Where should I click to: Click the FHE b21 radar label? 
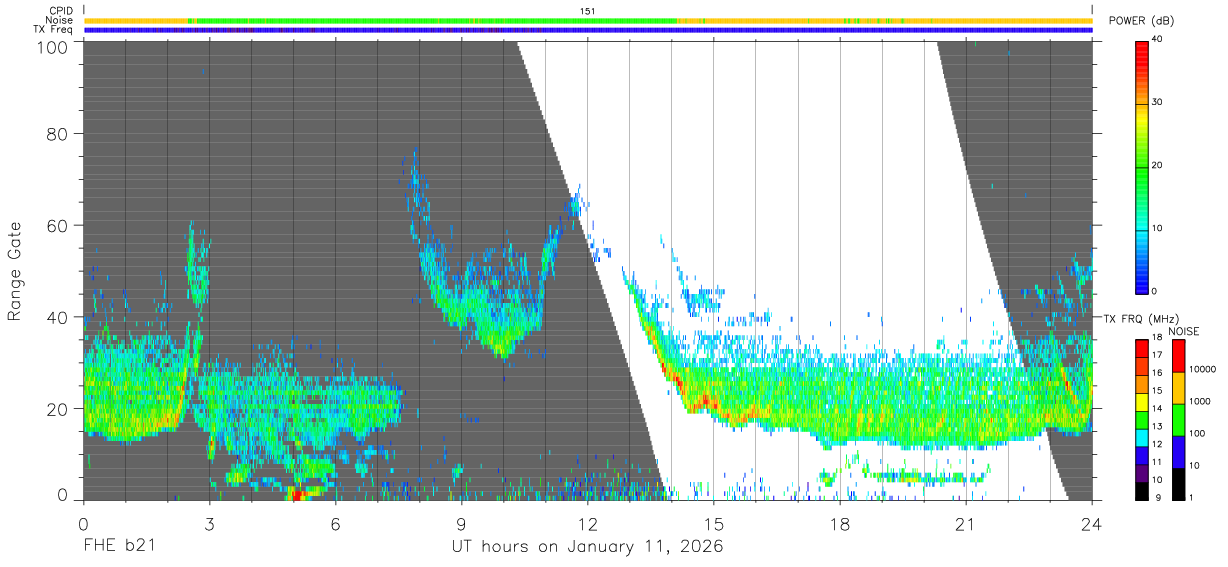tap(120, 547)
